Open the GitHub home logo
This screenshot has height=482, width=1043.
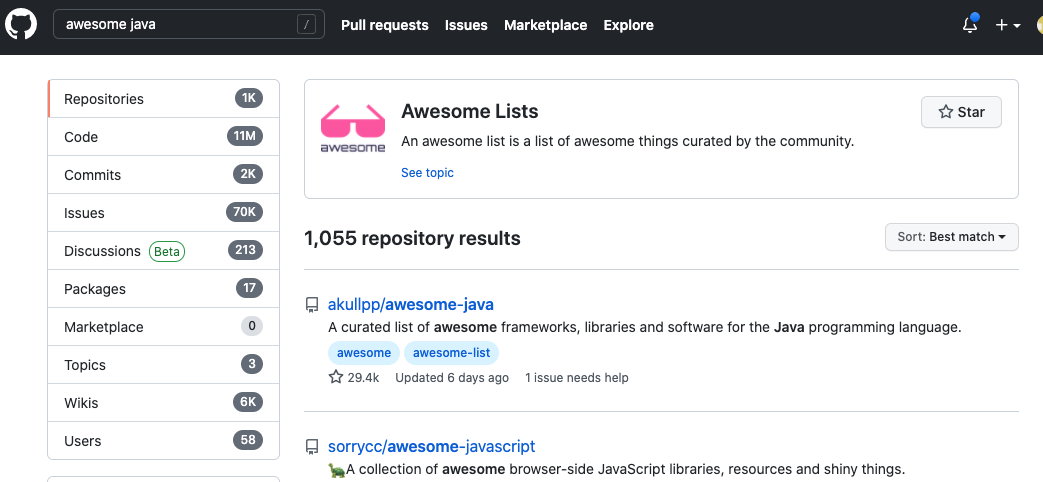[21, 25]
